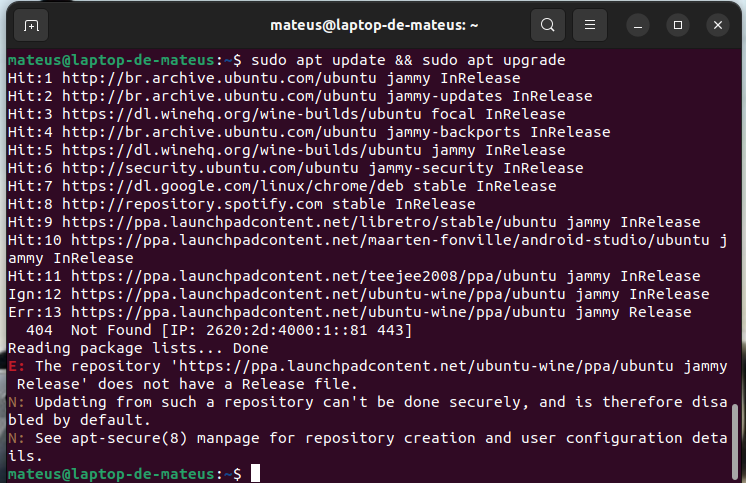
Task: Click the Hit:7 dl.google.com chrome line
Action: pyautogui.click(x=282, y=187)
